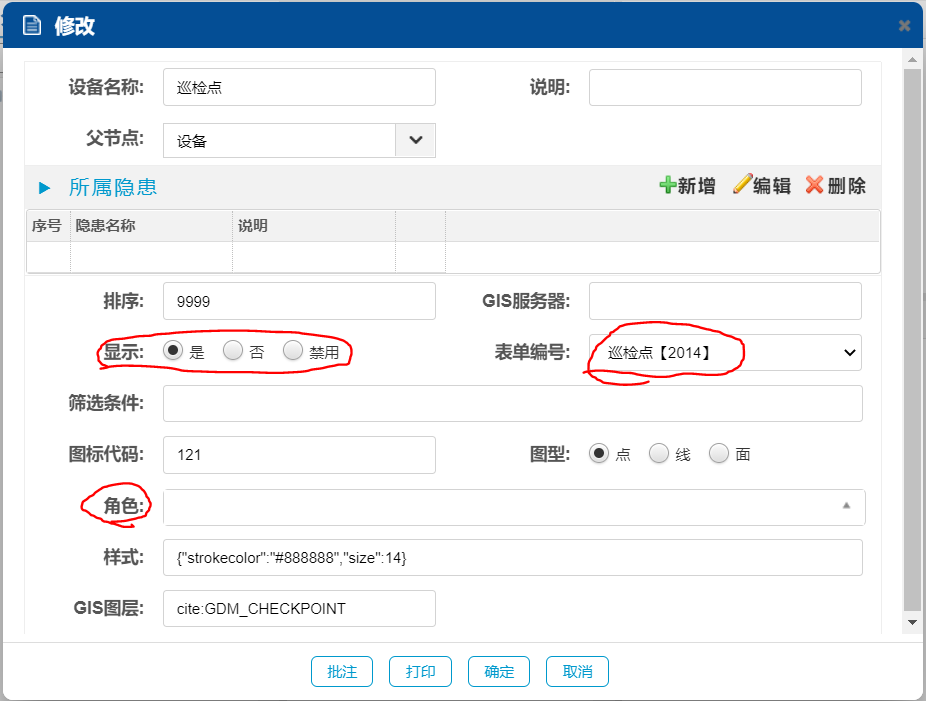Expand the 角色 selection dropdown
Image resolution: width=926 pixels, height=701 pixels.
pyautogui.click(x=846, y=507)
